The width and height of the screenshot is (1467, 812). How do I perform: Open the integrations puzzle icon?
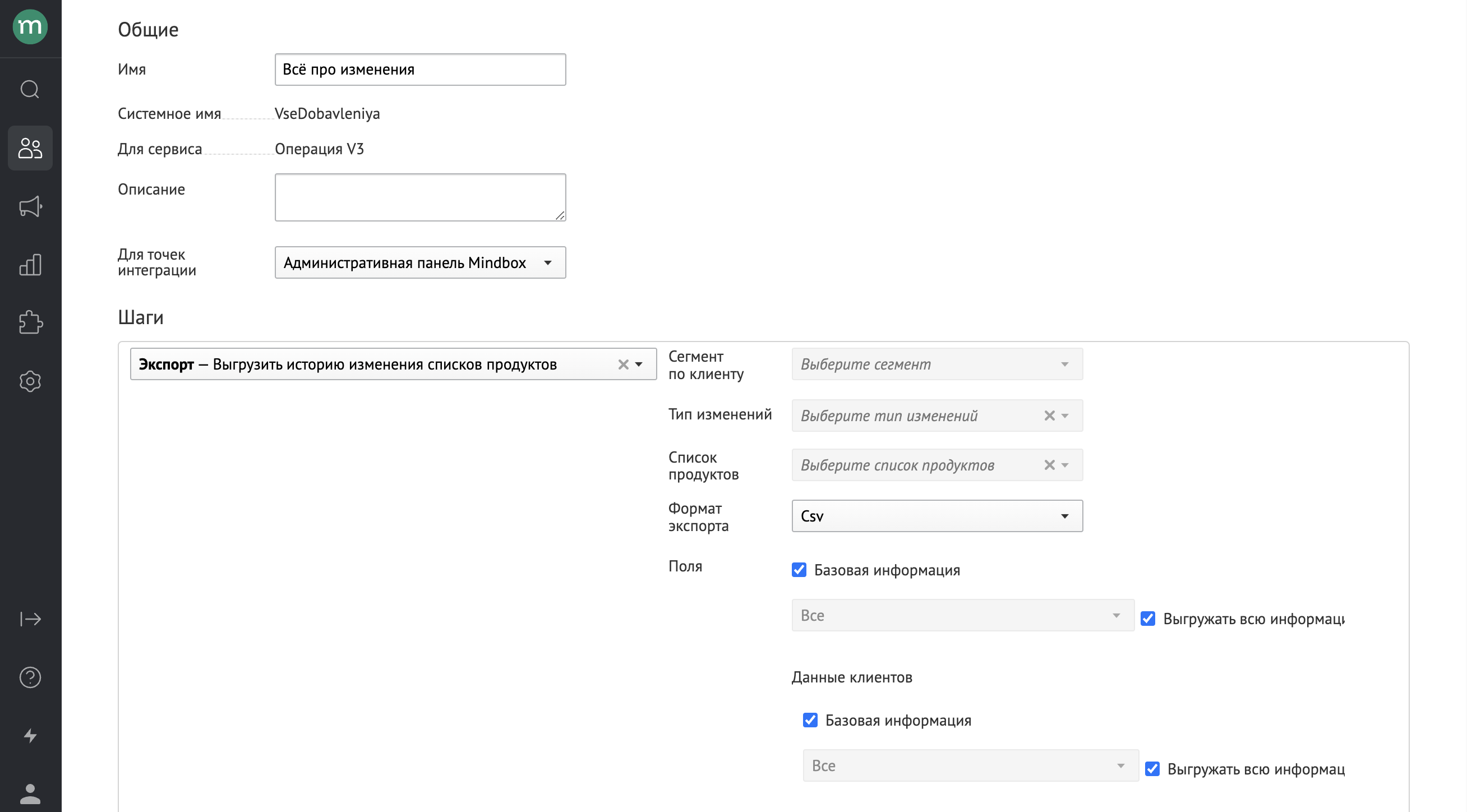(x=30, y=323)
